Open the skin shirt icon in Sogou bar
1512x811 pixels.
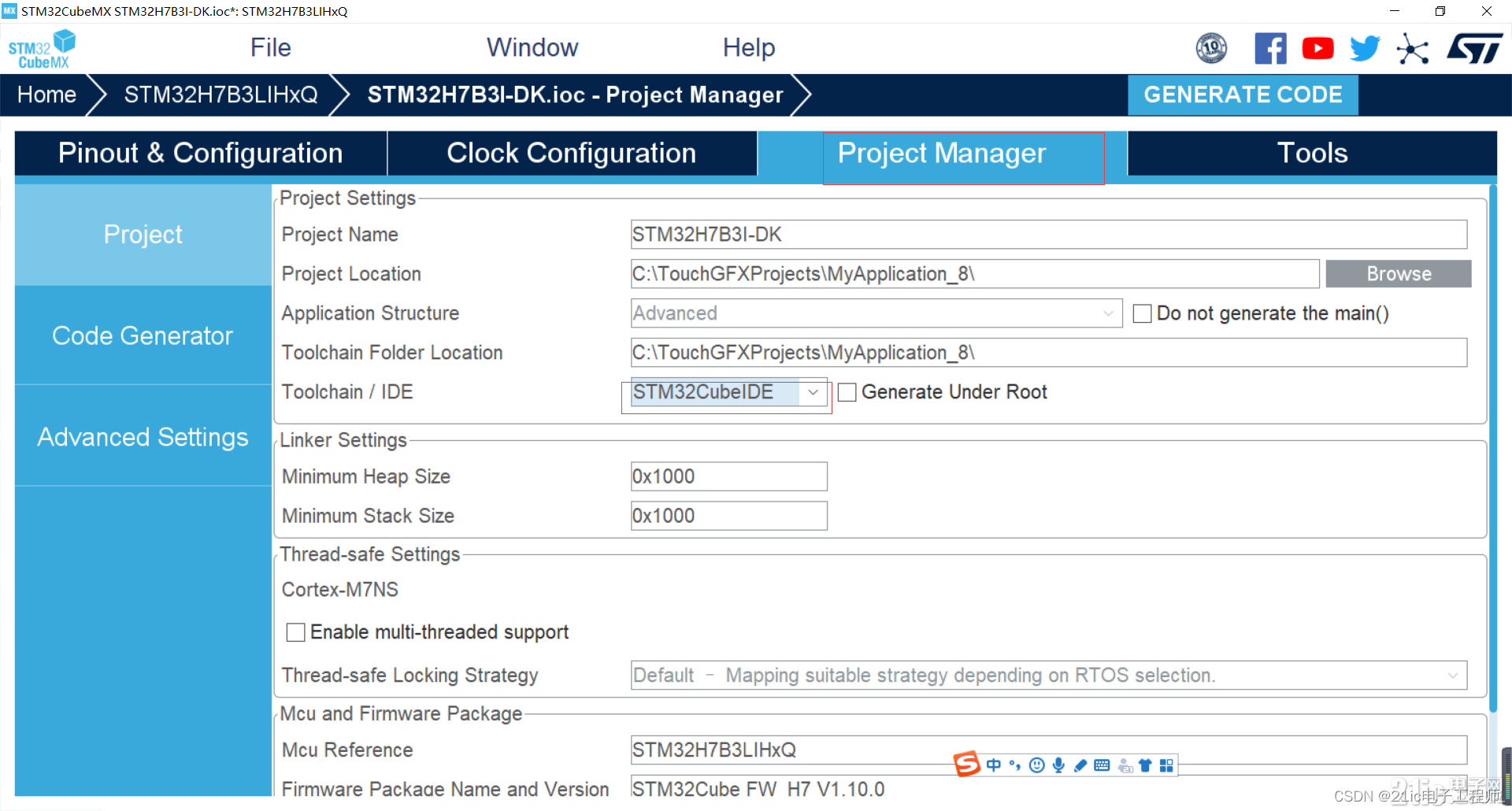tap(1146, 765)
